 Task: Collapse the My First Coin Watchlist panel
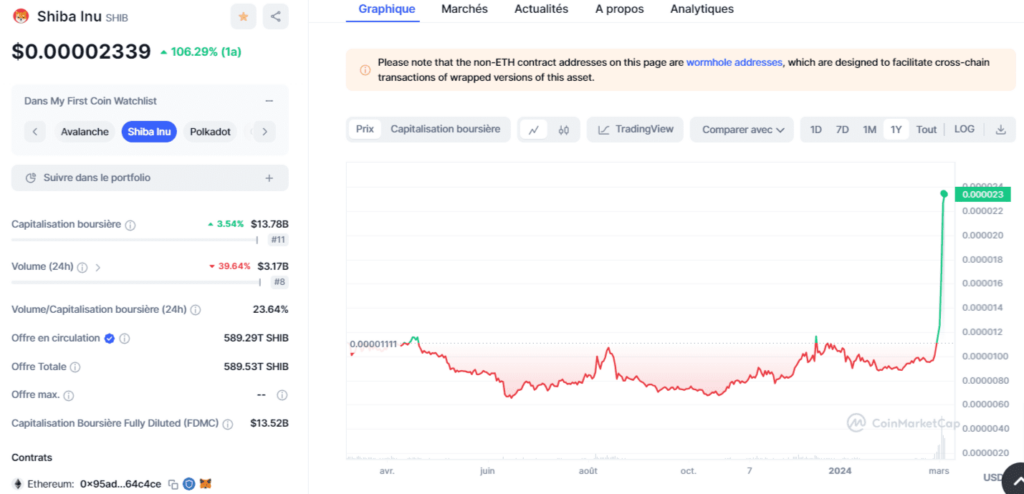click(x=269, y=101)
